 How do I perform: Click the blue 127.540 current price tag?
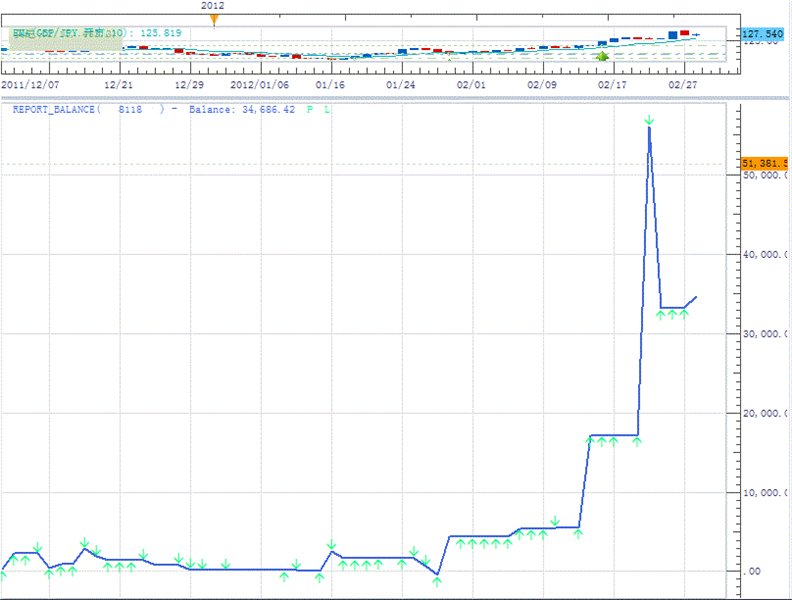762,34
